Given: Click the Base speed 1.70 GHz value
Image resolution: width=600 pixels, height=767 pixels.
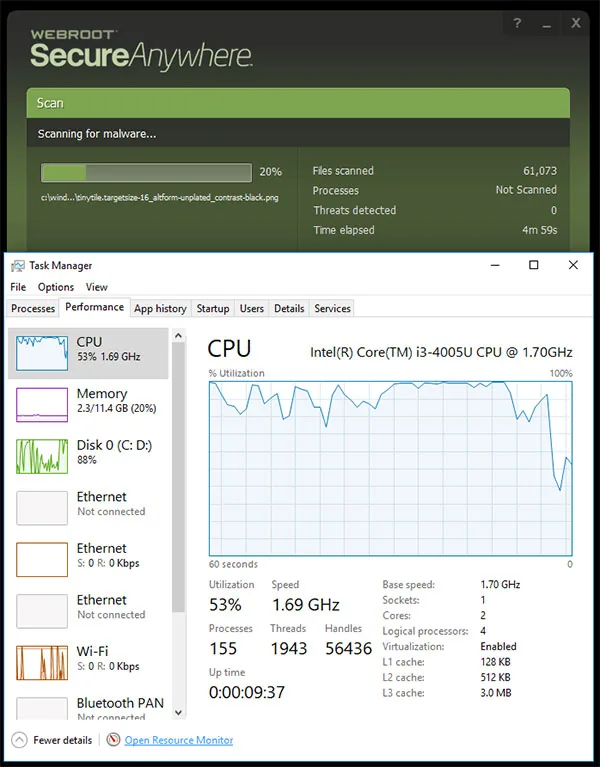Looking at the screenshot, I should 500,585.
